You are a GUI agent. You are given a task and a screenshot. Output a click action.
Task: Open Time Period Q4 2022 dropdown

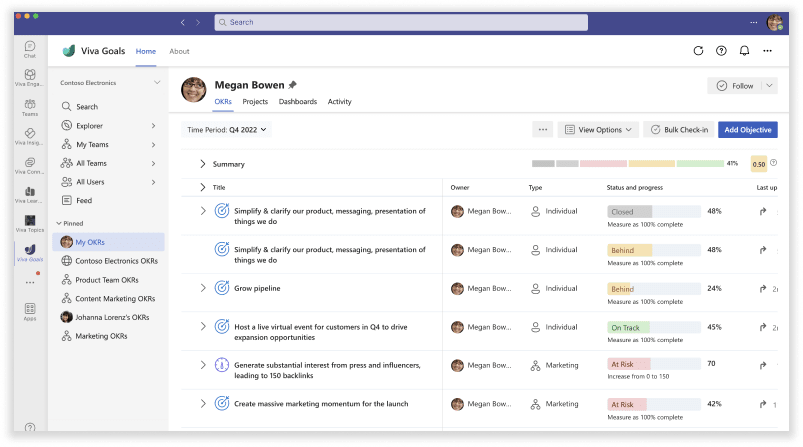(x=226, y=130)
